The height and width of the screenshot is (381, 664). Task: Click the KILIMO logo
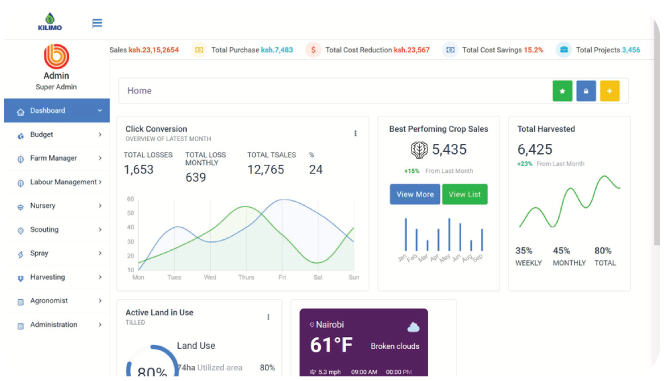[x=50, y=22]
